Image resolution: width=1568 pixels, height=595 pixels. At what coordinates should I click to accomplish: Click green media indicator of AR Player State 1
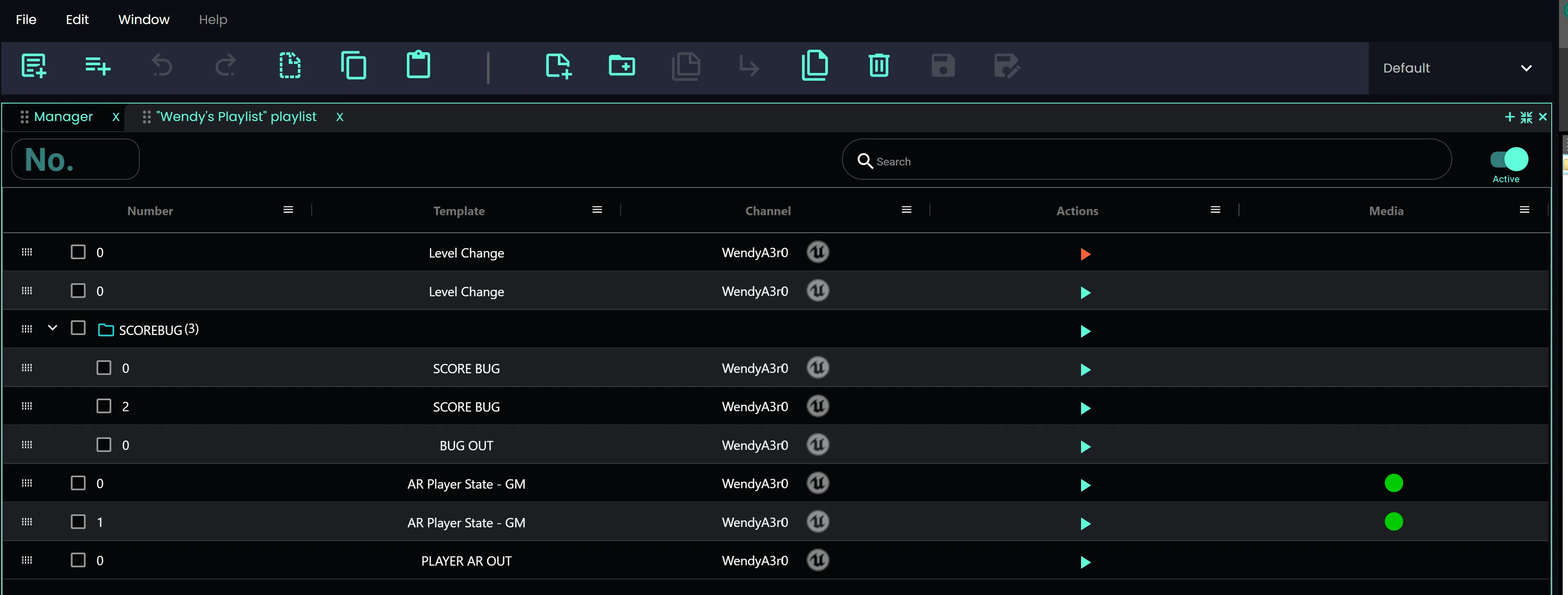(x=1393, y=522)
